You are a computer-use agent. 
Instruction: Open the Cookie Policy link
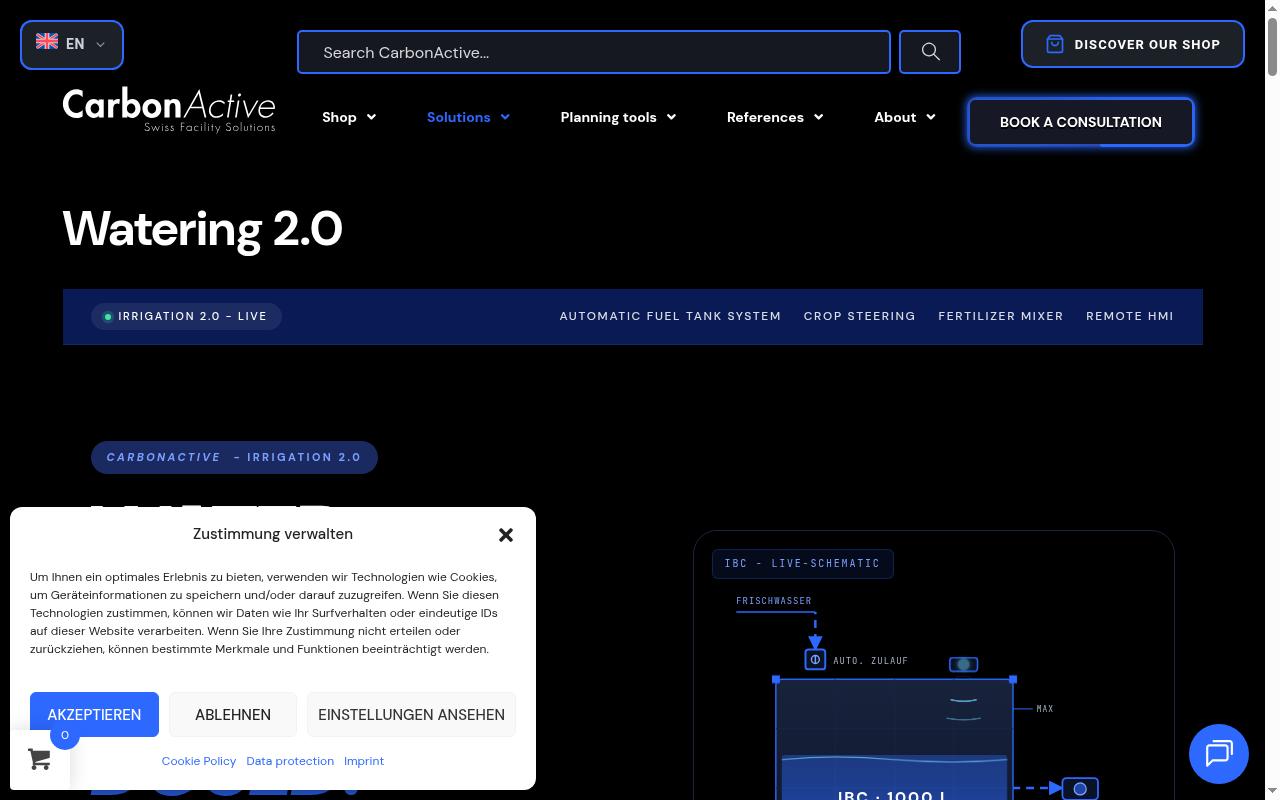[x=199, y=761]
